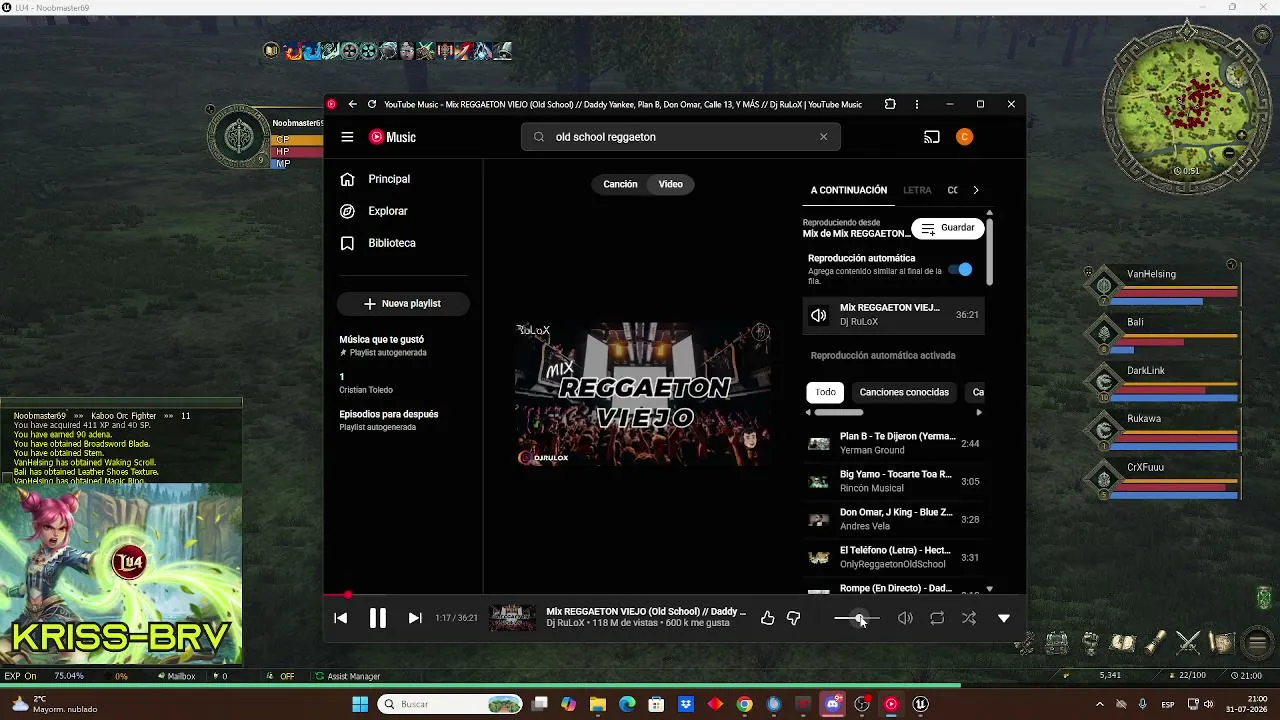The image size is (1280, 720).
Task: Open the Windows Start menu
Action: [360, 704]
